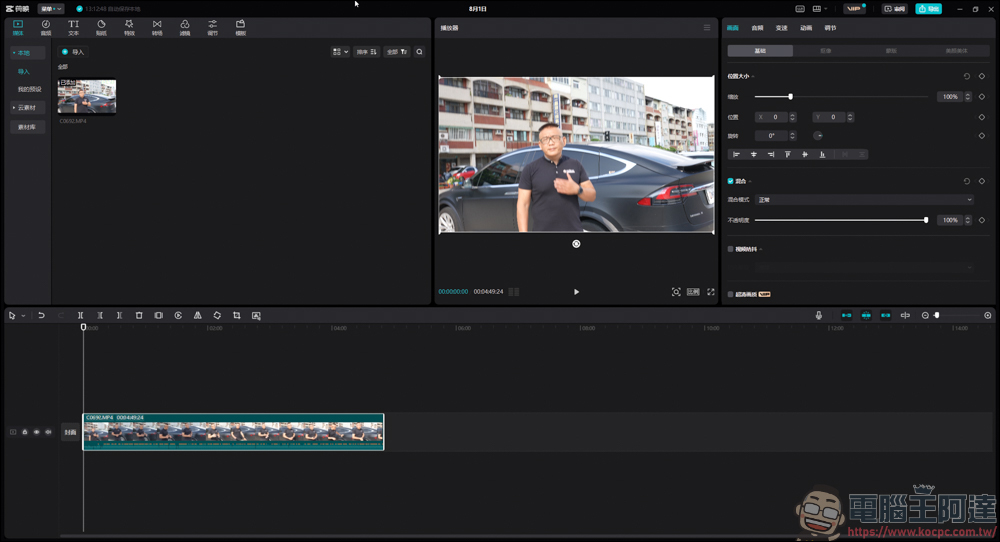Click the 导入 (Import) button

click(72, 51)
